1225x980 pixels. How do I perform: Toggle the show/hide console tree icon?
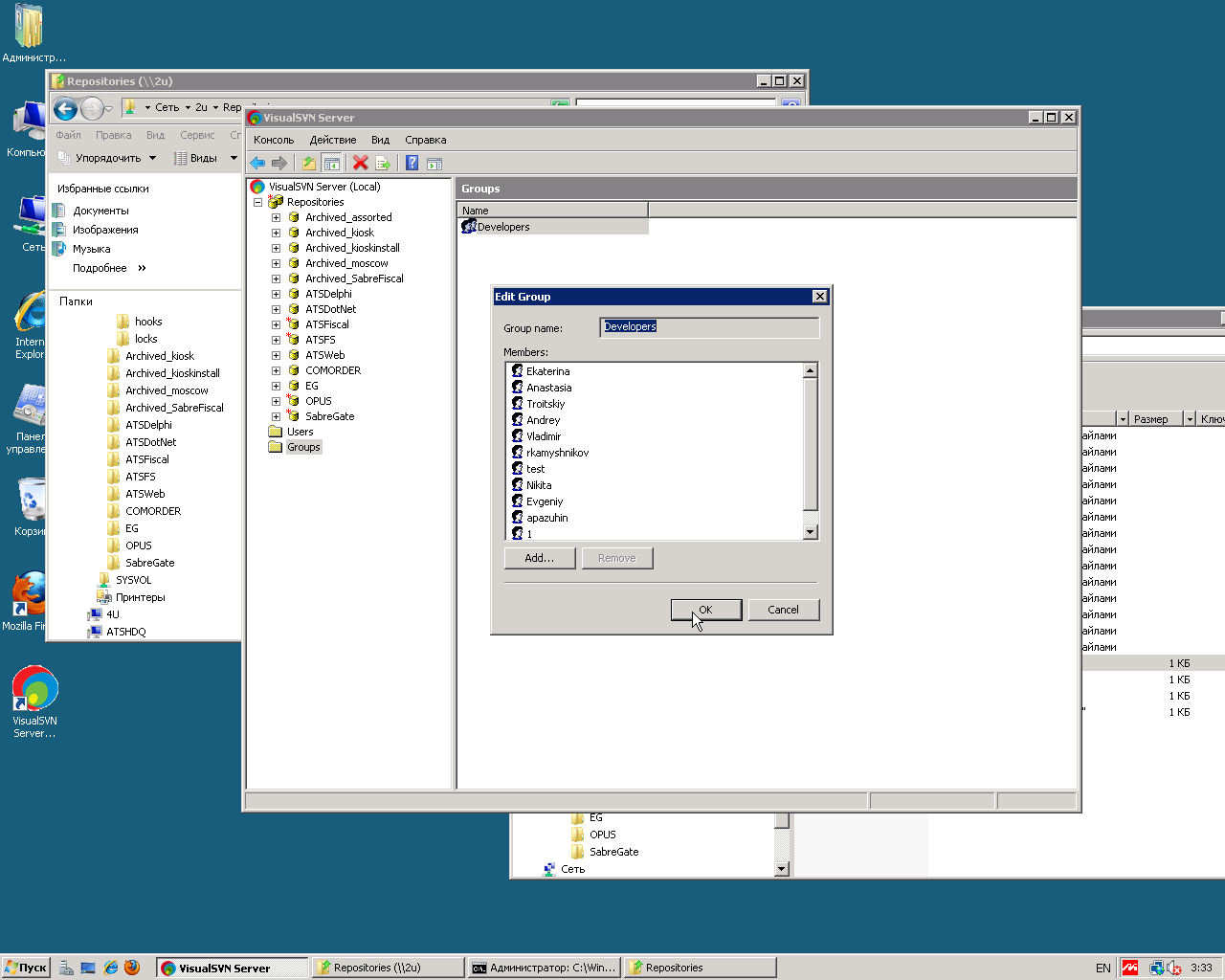click(331, 163)
